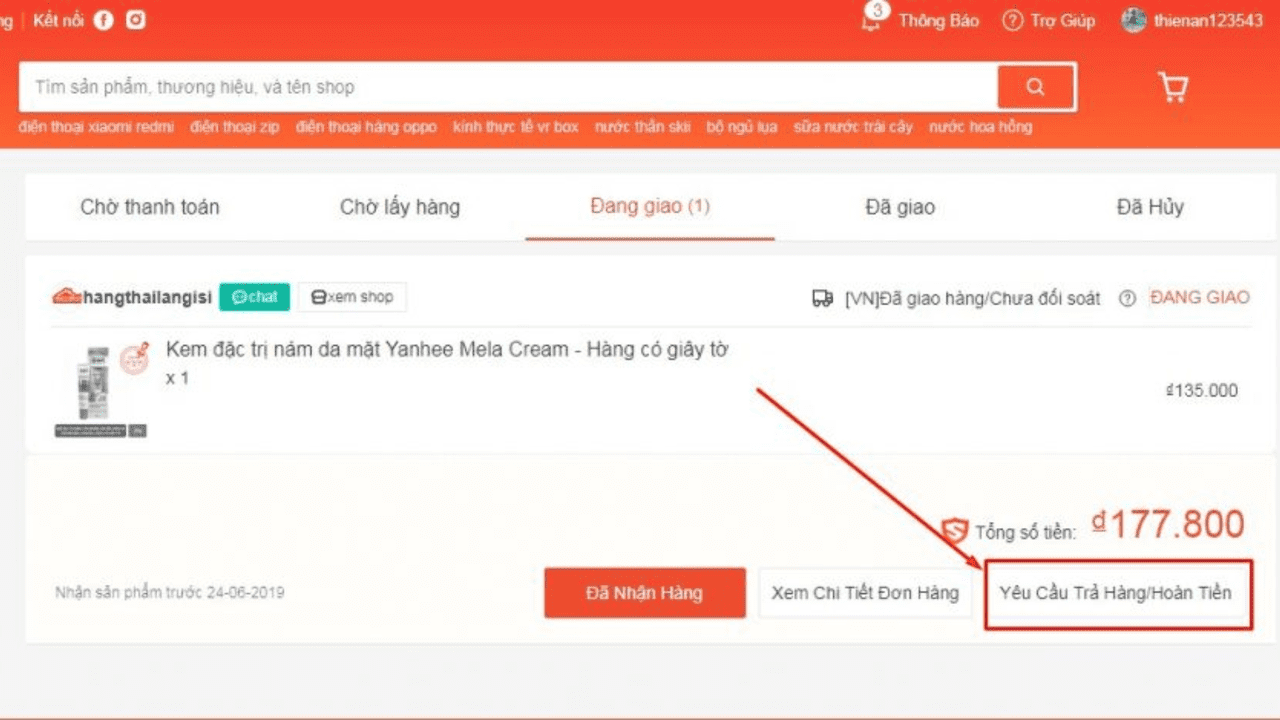This screenshot has width=1280, height=720.
Task: Open the shopping cart icon
Action: 1172,87
